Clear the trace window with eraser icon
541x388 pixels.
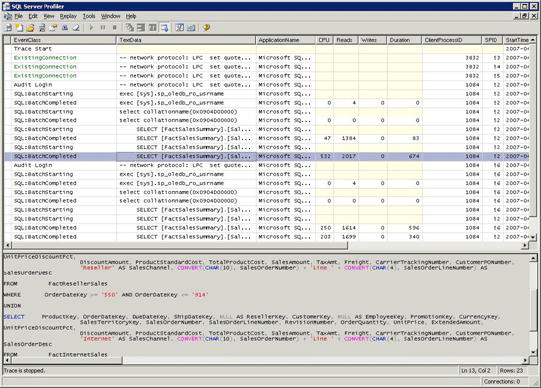coord(76,28)
